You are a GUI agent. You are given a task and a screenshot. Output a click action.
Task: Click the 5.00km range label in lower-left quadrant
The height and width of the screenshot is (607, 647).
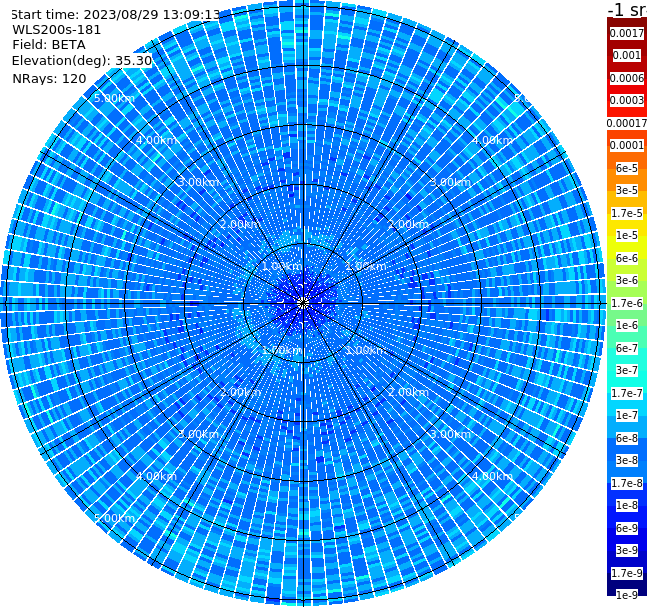114,518
